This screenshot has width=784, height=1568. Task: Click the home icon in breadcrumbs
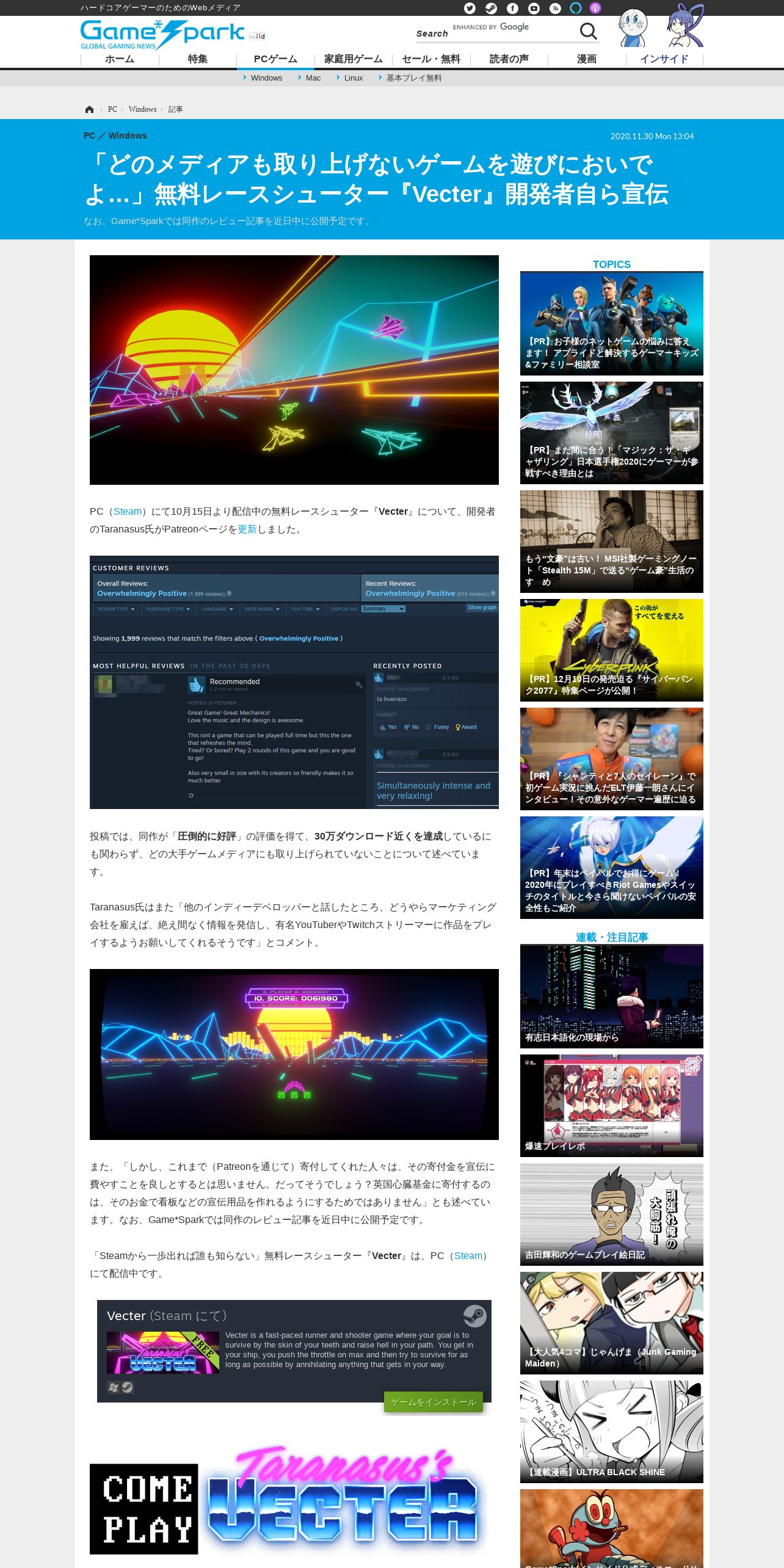[89, 109]
